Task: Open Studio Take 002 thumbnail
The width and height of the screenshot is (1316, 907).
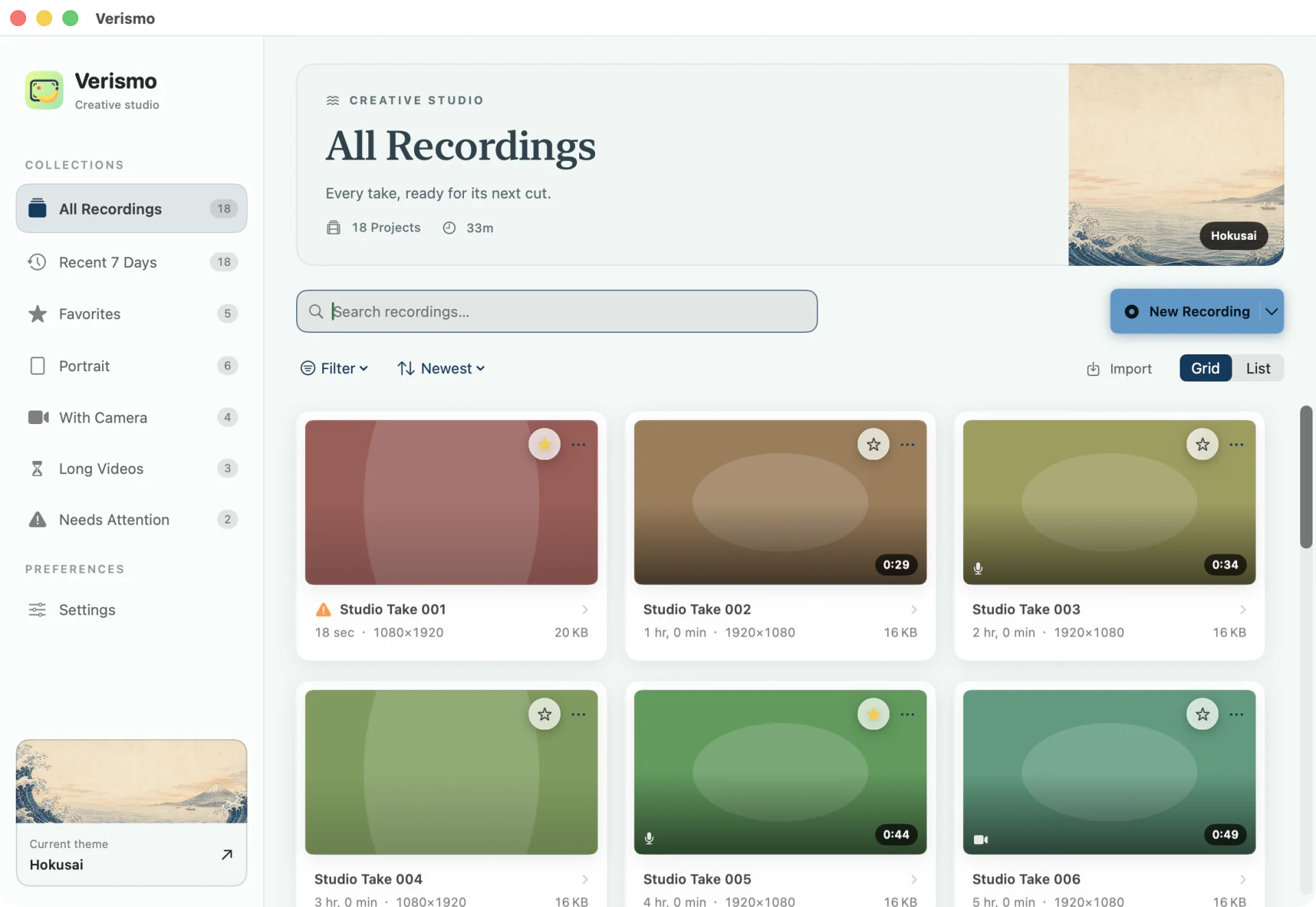Action: coord(780,502)
